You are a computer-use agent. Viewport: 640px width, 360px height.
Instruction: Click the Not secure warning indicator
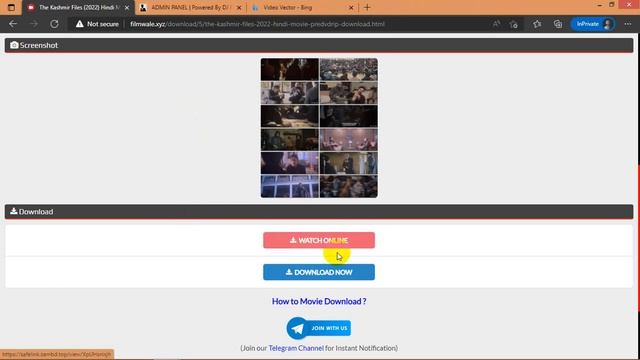pos(97,24)
